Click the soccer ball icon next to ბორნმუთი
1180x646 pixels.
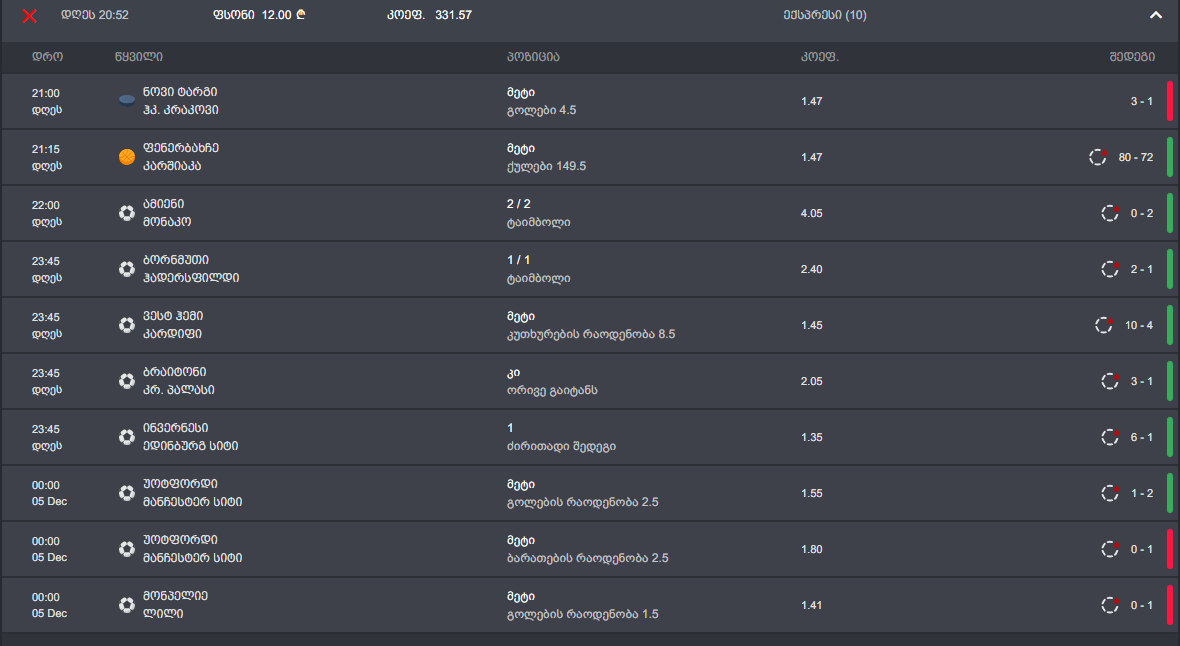pos(127,269)
